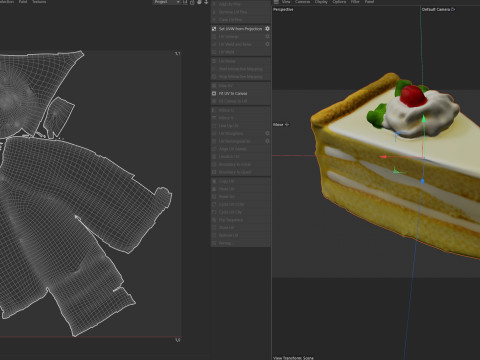The height and width of the screenshot is (360, 480).
Task: Click the Set UVW from Projection icon
Action: pyautogui.click(x=214, y=29)
